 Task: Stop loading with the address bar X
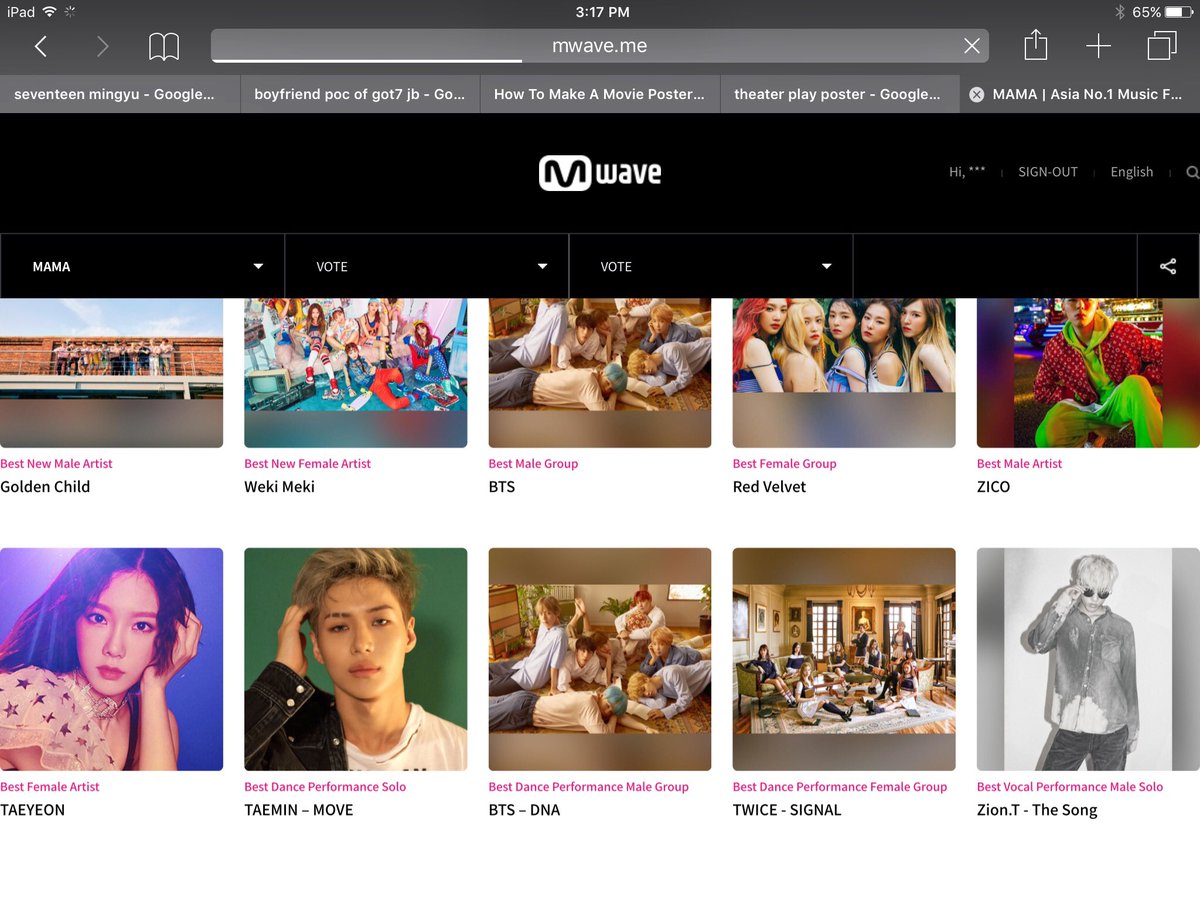tap(971, 46)
